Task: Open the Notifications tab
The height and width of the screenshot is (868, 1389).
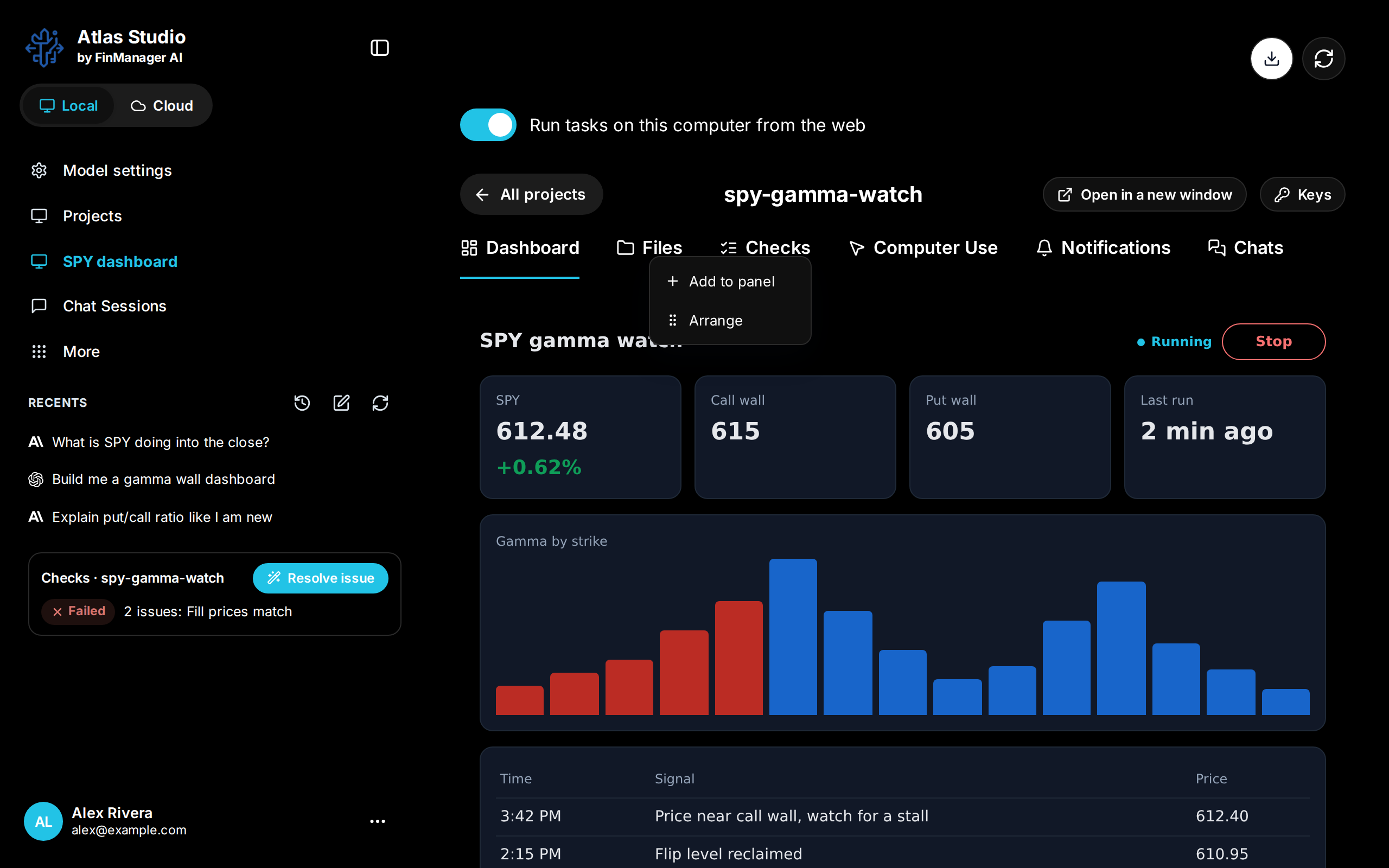Action: click(x=1103, y=247)
